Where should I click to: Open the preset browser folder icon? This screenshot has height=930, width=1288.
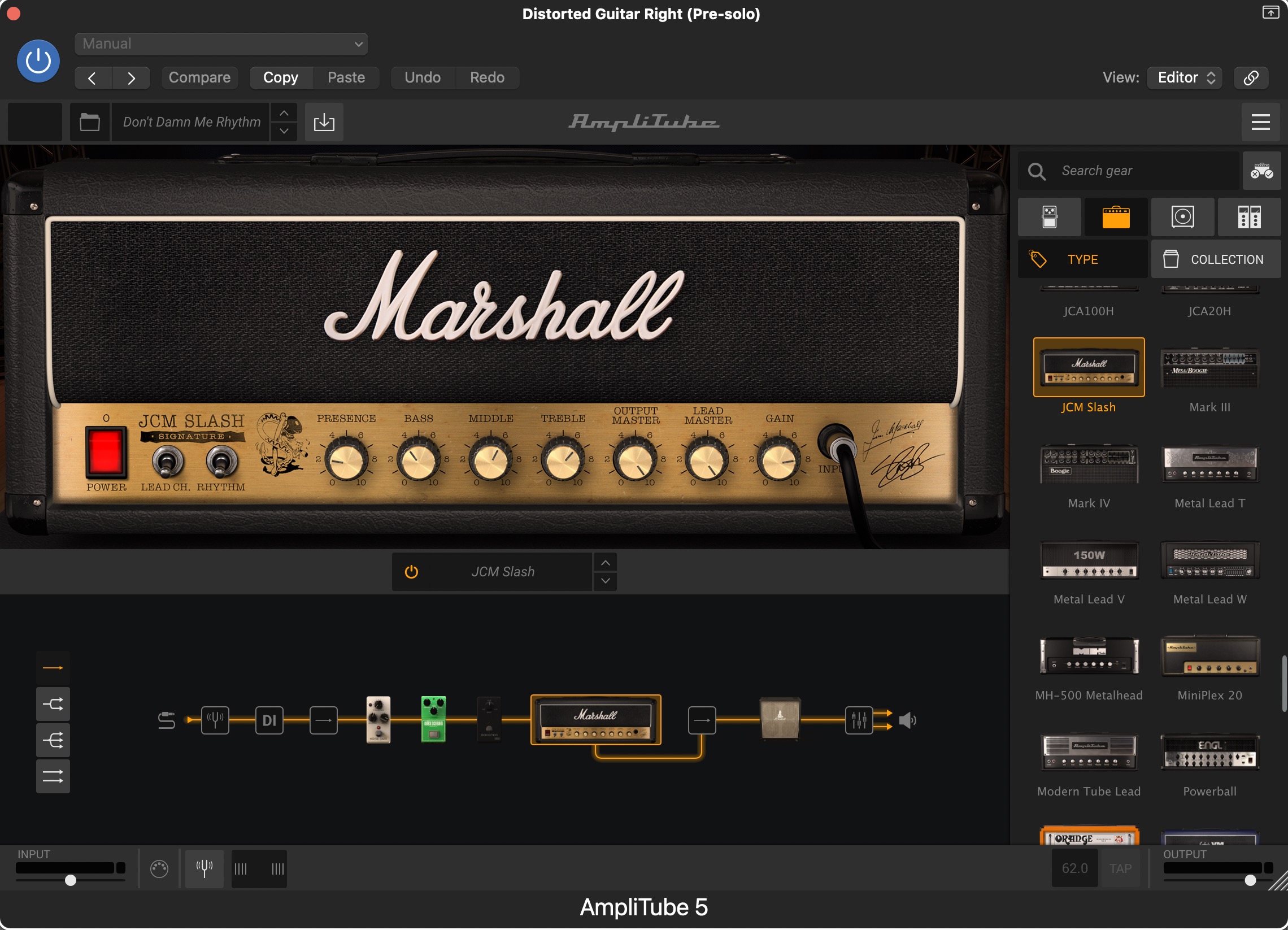(90, 122)
